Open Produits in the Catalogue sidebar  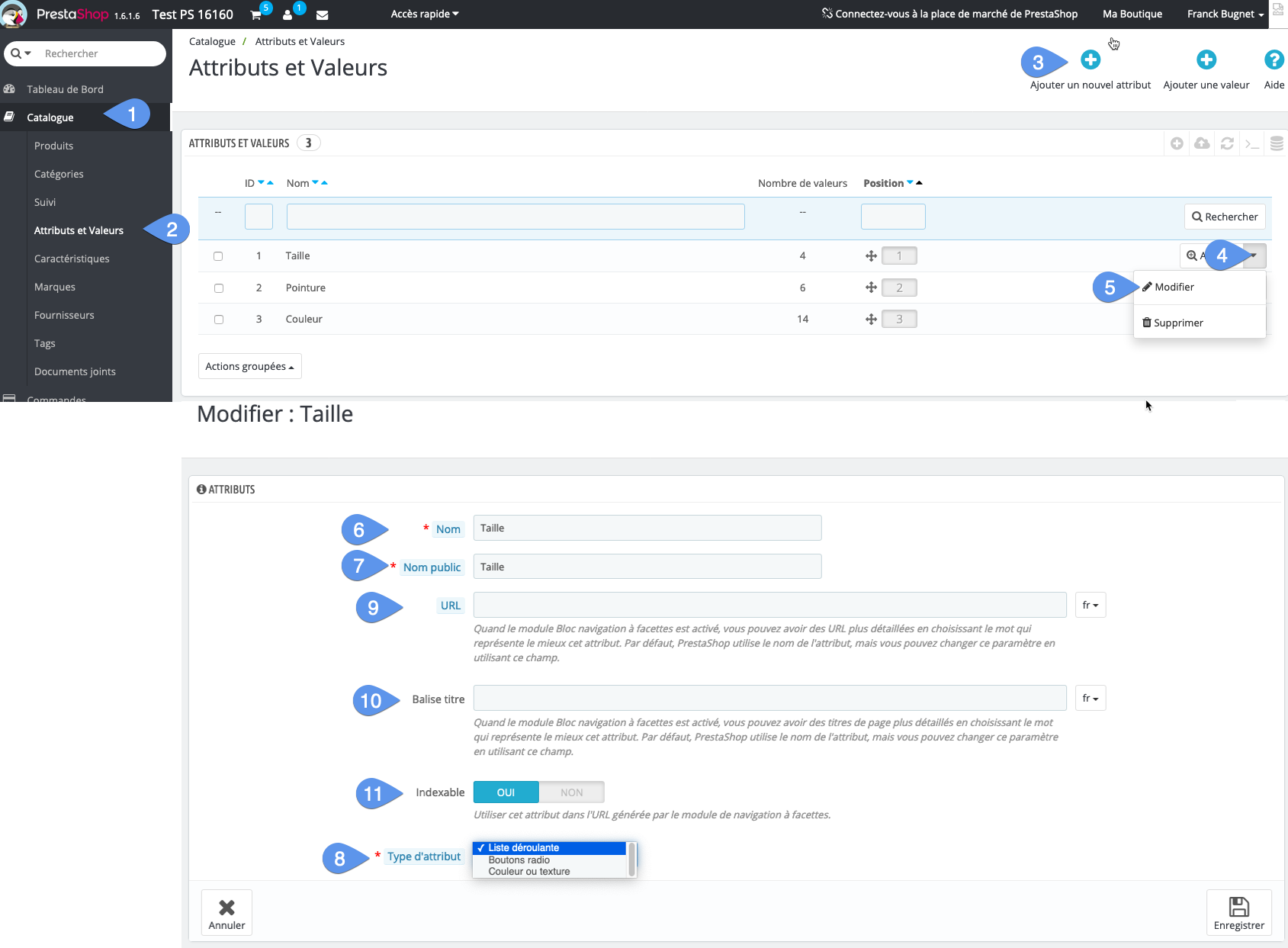pyautogui.click(x=53, y=145)
